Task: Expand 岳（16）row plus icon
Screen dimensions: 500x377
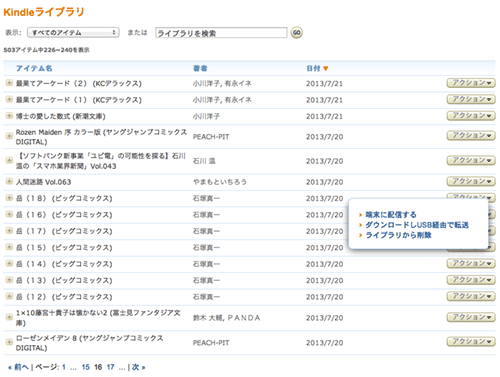Action: (x=9, y=214)
